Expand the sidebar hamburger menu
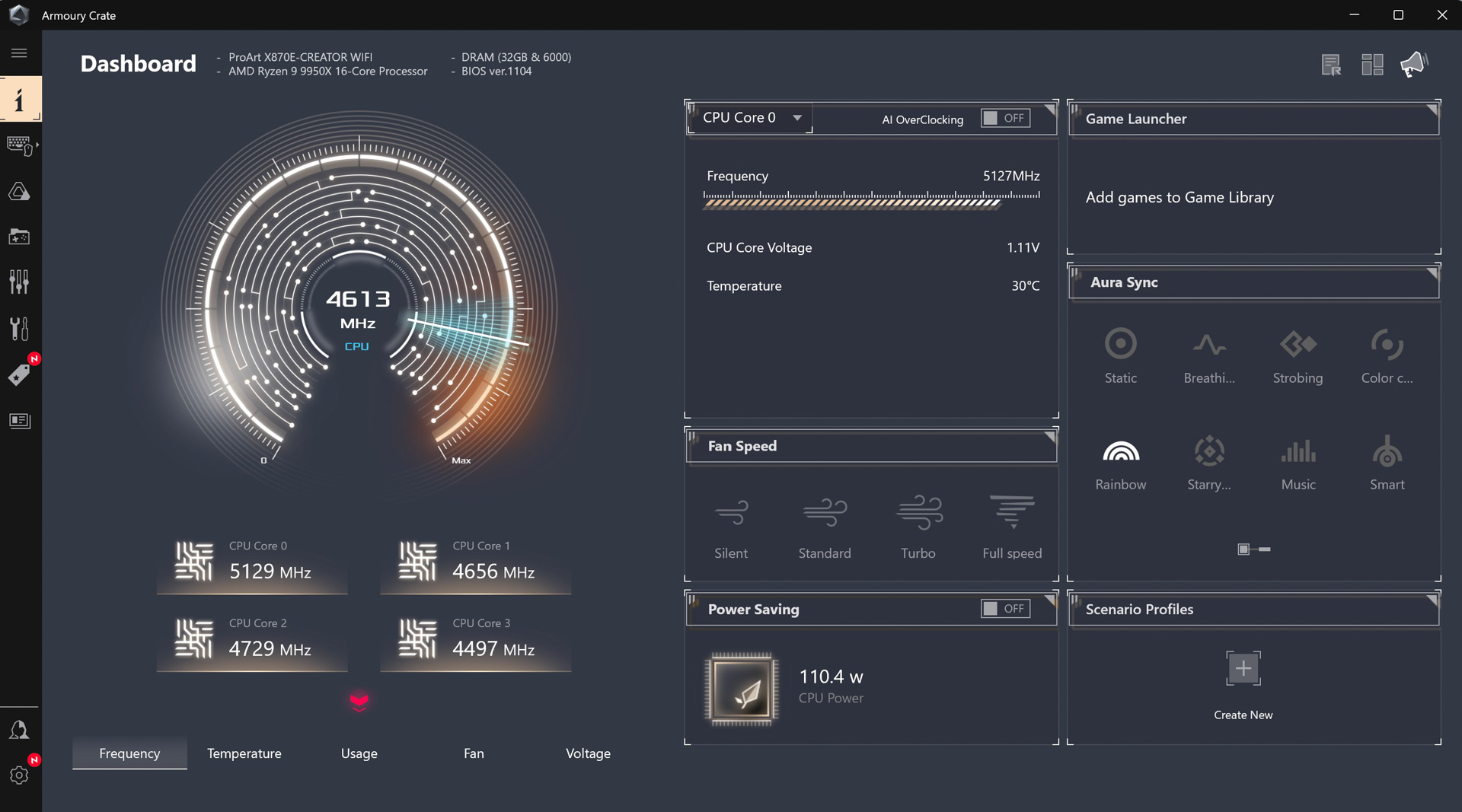1462x812 pixels. [19, 53]
